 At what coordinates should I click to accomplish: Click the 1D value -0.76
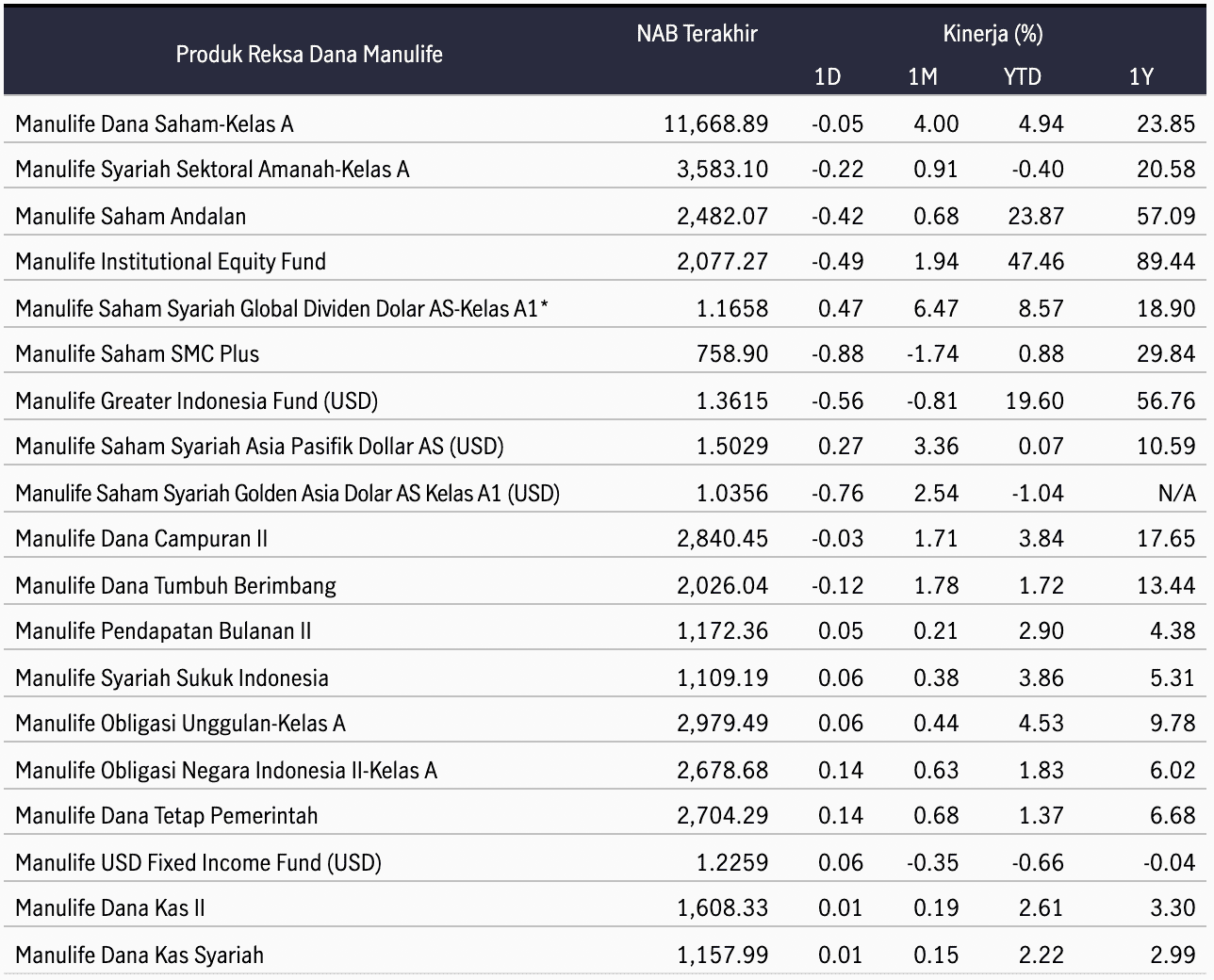[837, 493]
